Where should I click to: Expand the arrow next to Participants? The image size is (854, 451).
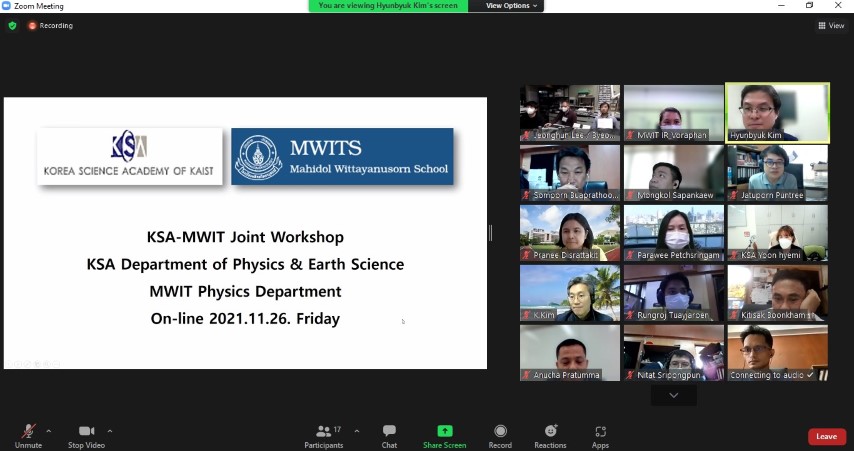(x=357, y=431)
